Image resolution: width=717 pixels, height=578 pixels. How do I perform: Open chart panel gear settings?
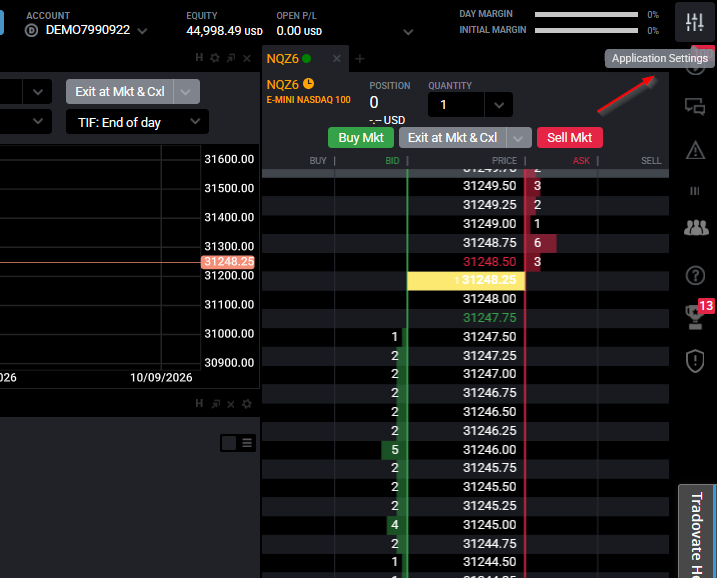click(x=214, y=58)
